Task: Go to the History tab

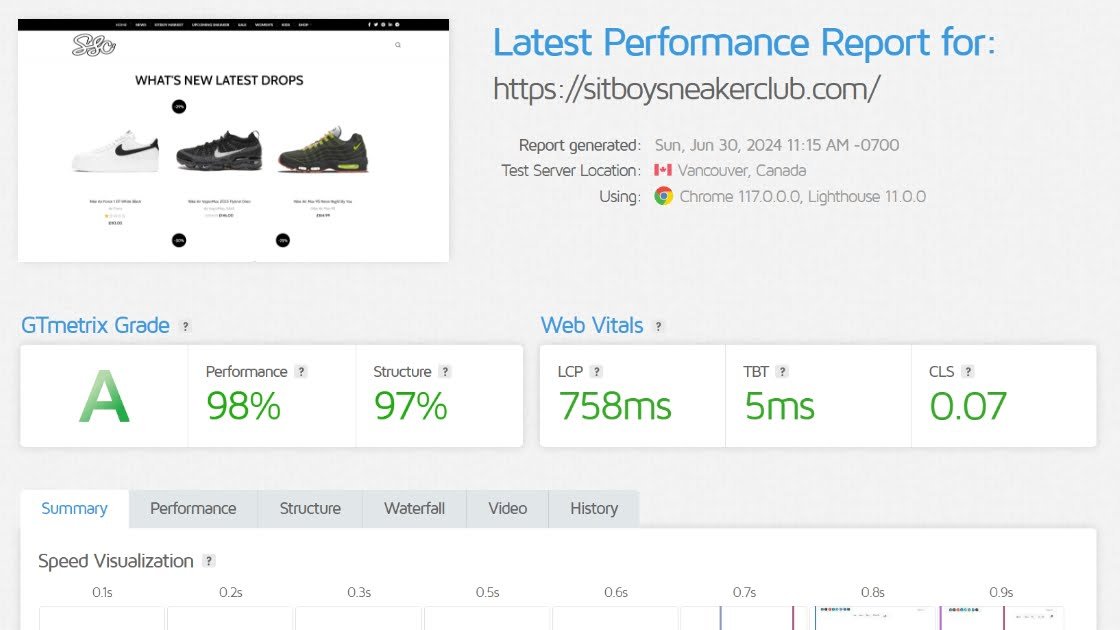Action: [594, 508]
